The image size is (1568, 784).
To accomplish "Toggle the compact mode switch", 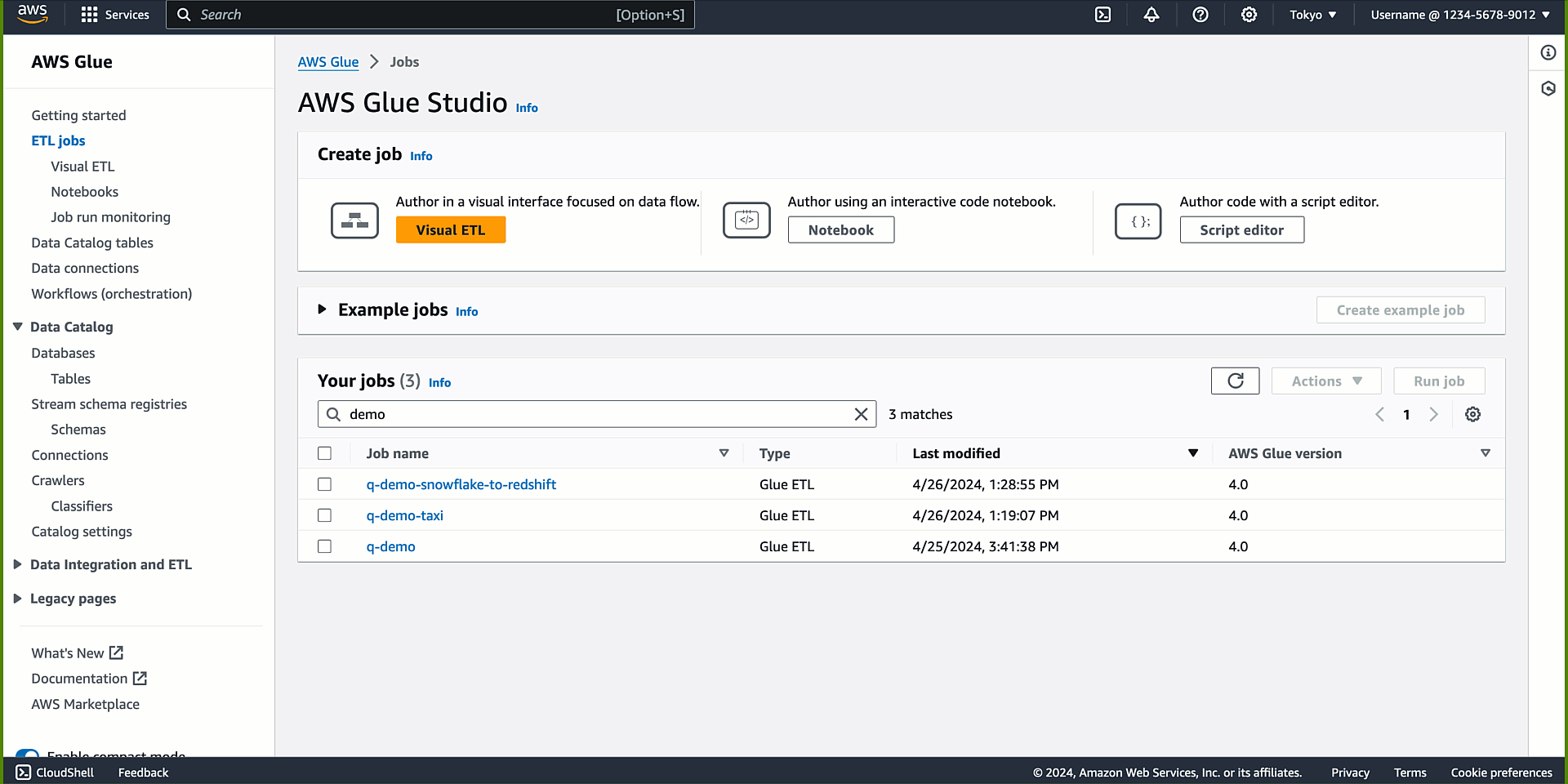I will tap(28, 754).
